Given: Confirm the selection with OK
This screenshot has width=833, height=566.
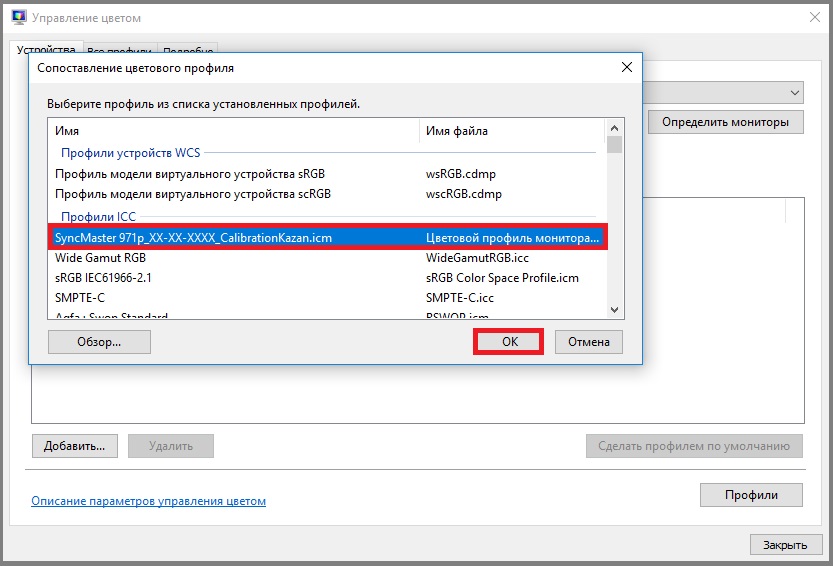Looking at the screenshot, I should [508, 342].
